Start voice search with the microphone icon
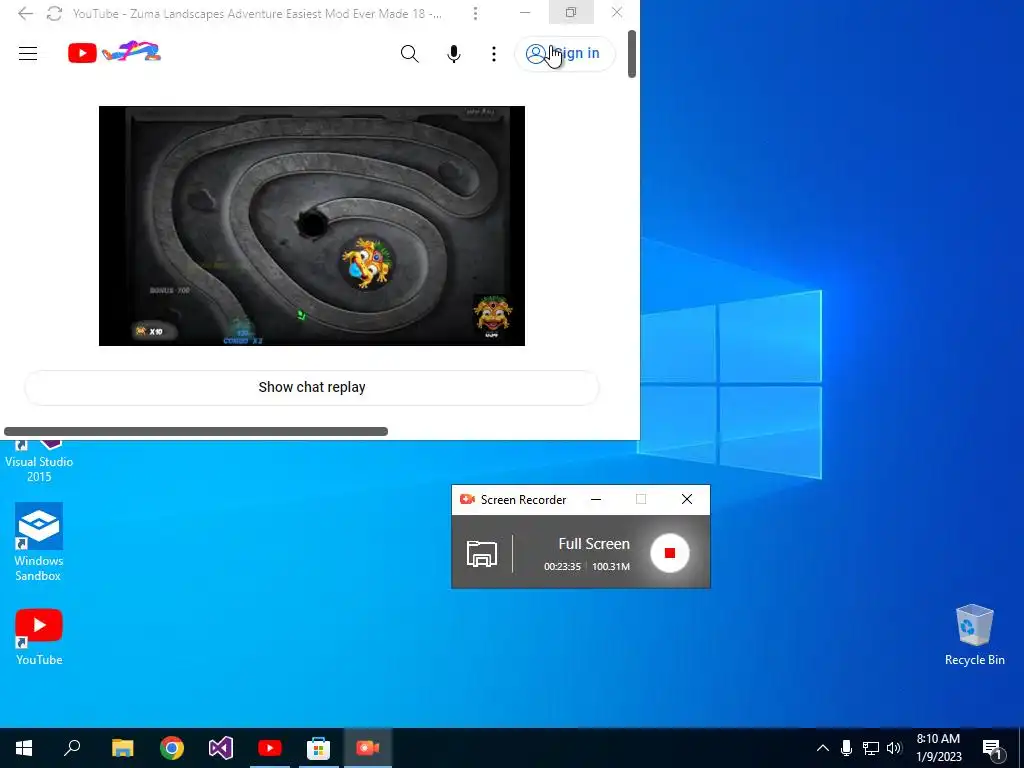 coord(454,54)
